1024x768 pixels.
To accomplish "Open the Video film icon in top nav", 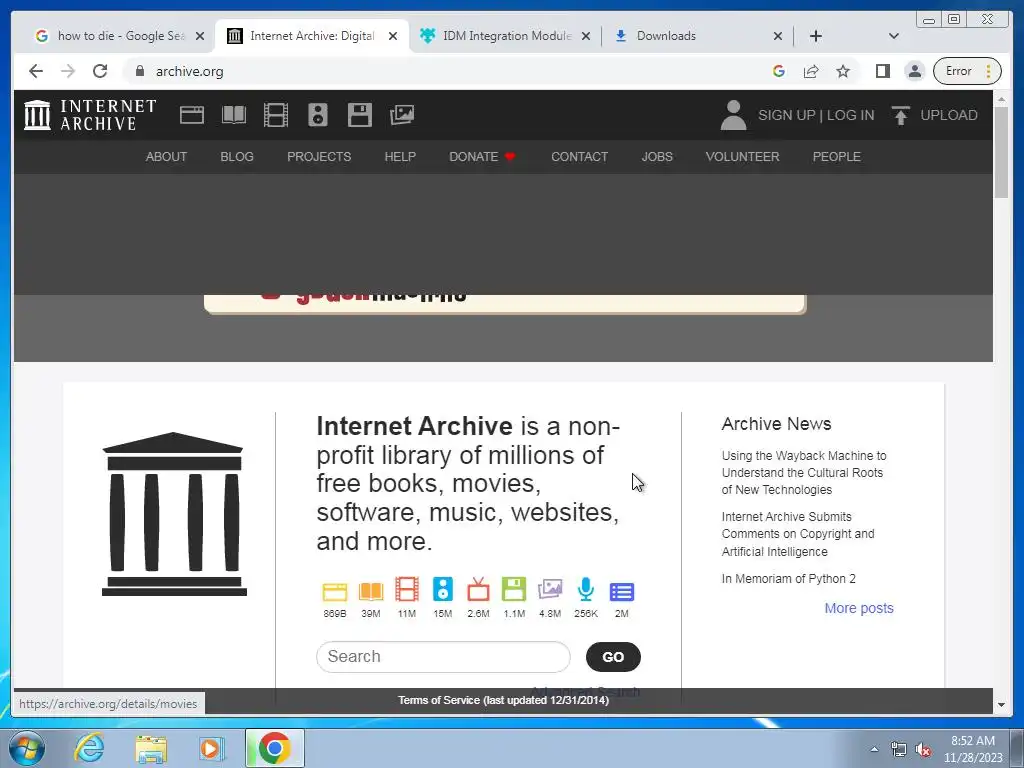I will 276,115.
